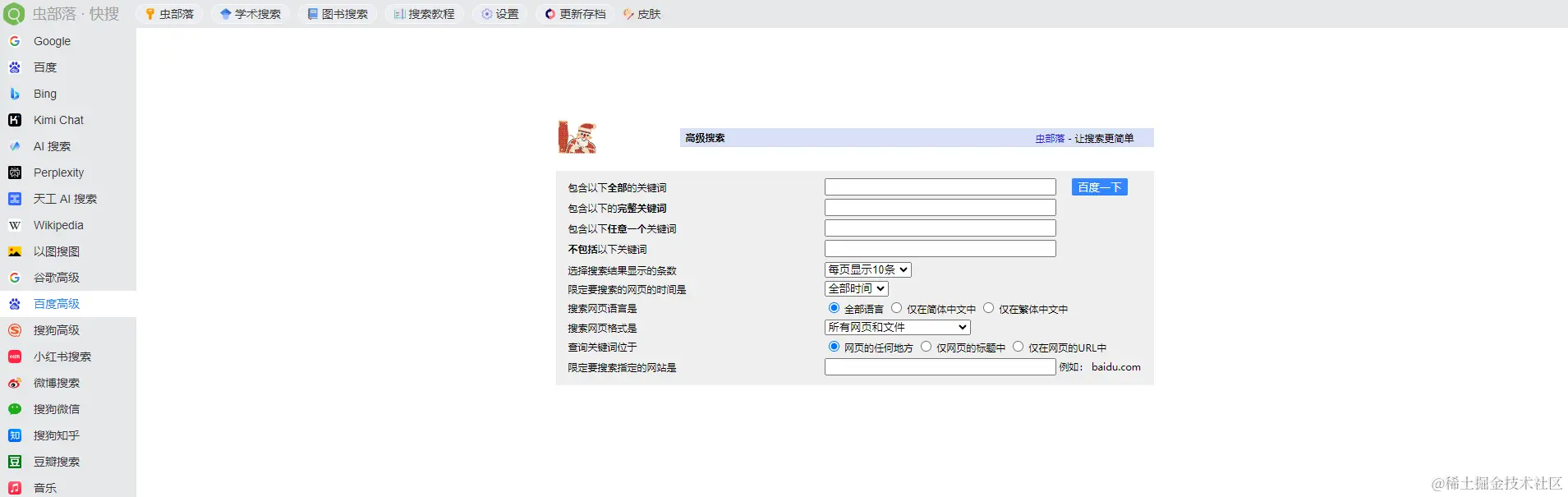Click the 搜狗知乎 sidebar text
The width and height of the screenshot is (1568, 497).
[x=57, y=435]
